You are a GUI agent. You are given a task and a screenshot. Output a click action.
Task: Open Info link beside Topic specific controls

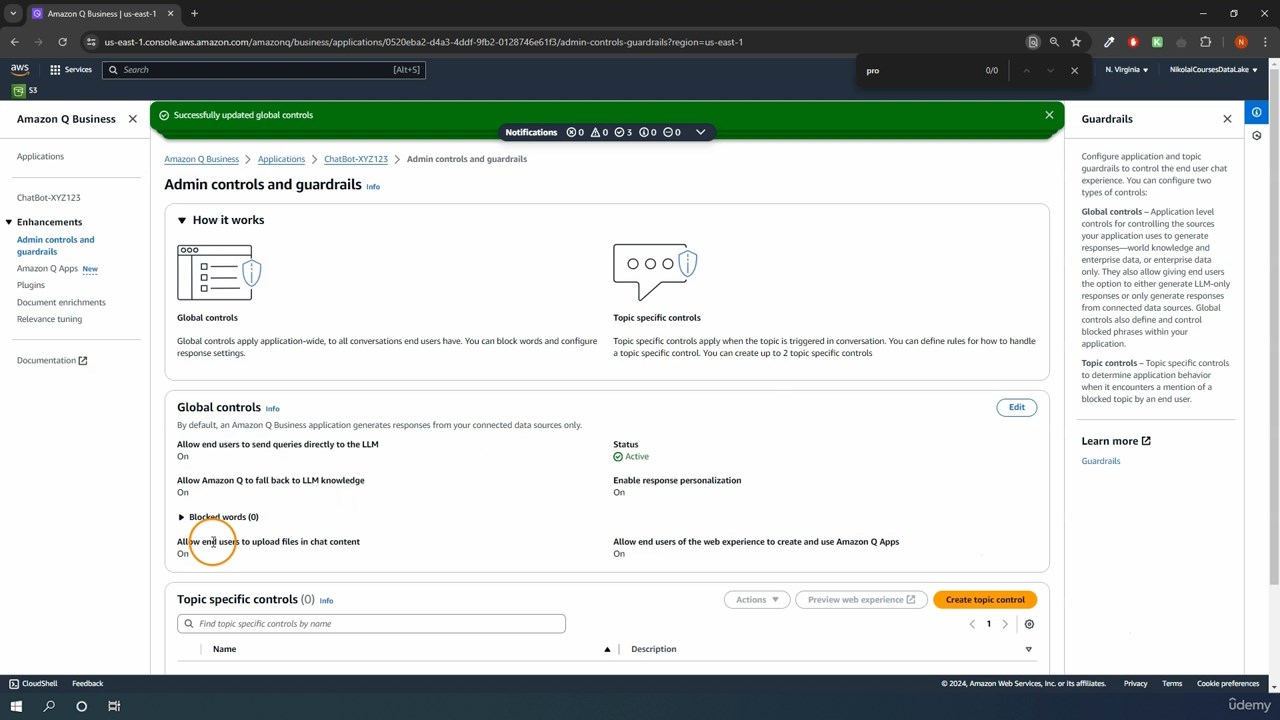[x=326, y=600]
